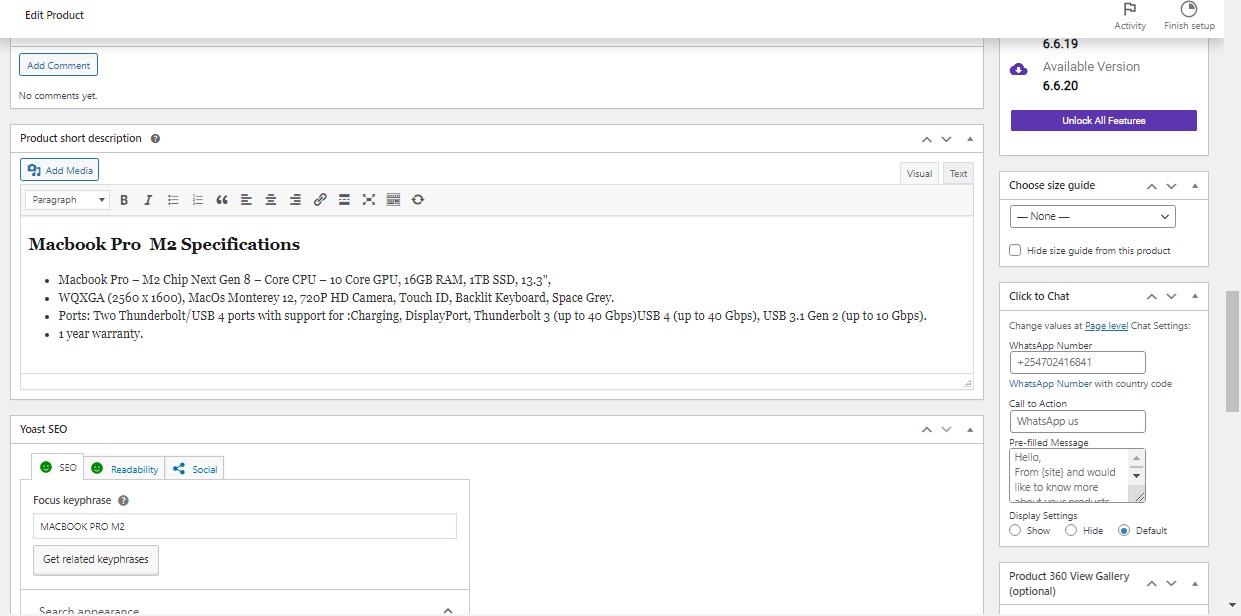The width and height of the screenshot is (1241, 616).
Task: Open the size guide None dropdown
Action: (x=1092, y=216)
